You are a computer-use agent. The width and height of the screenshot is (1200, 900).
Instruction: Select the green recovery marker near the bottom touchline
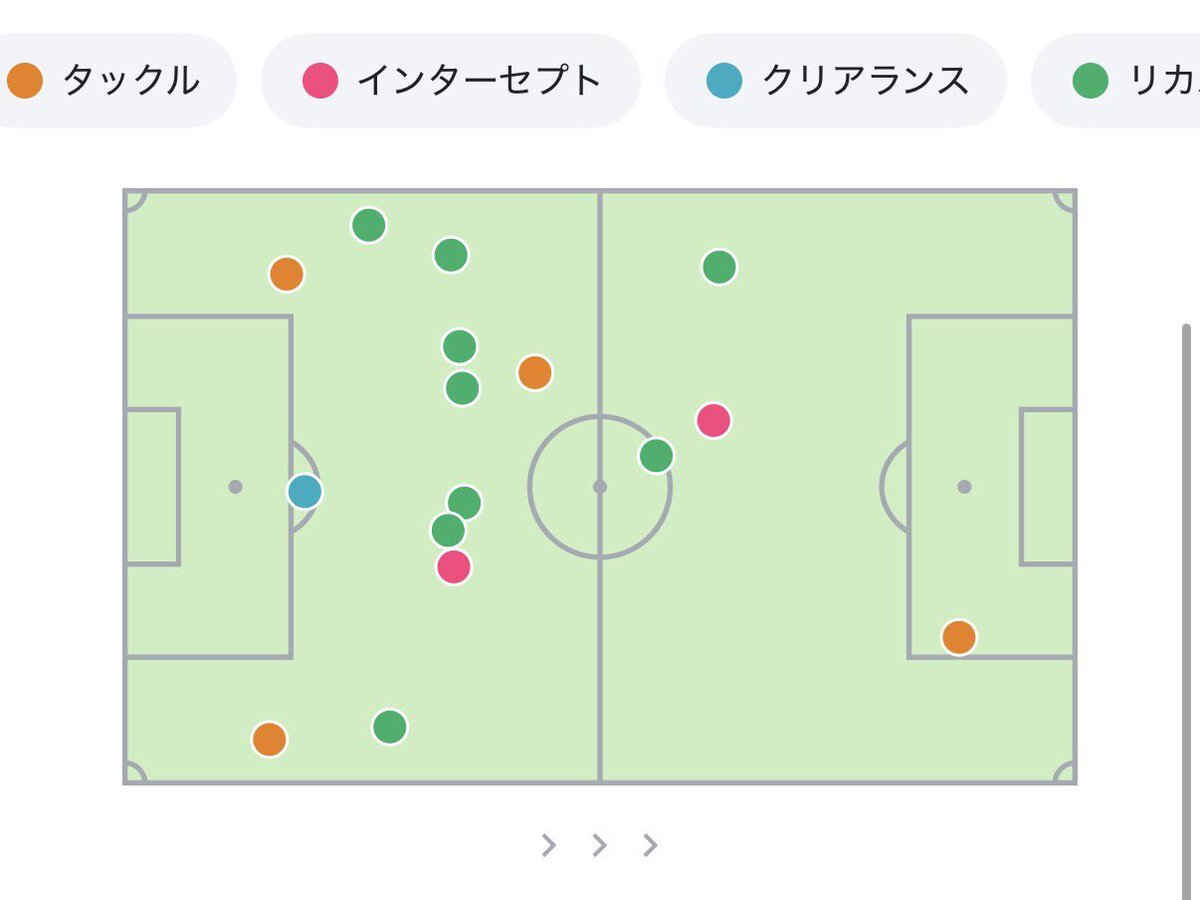[390, 725]
